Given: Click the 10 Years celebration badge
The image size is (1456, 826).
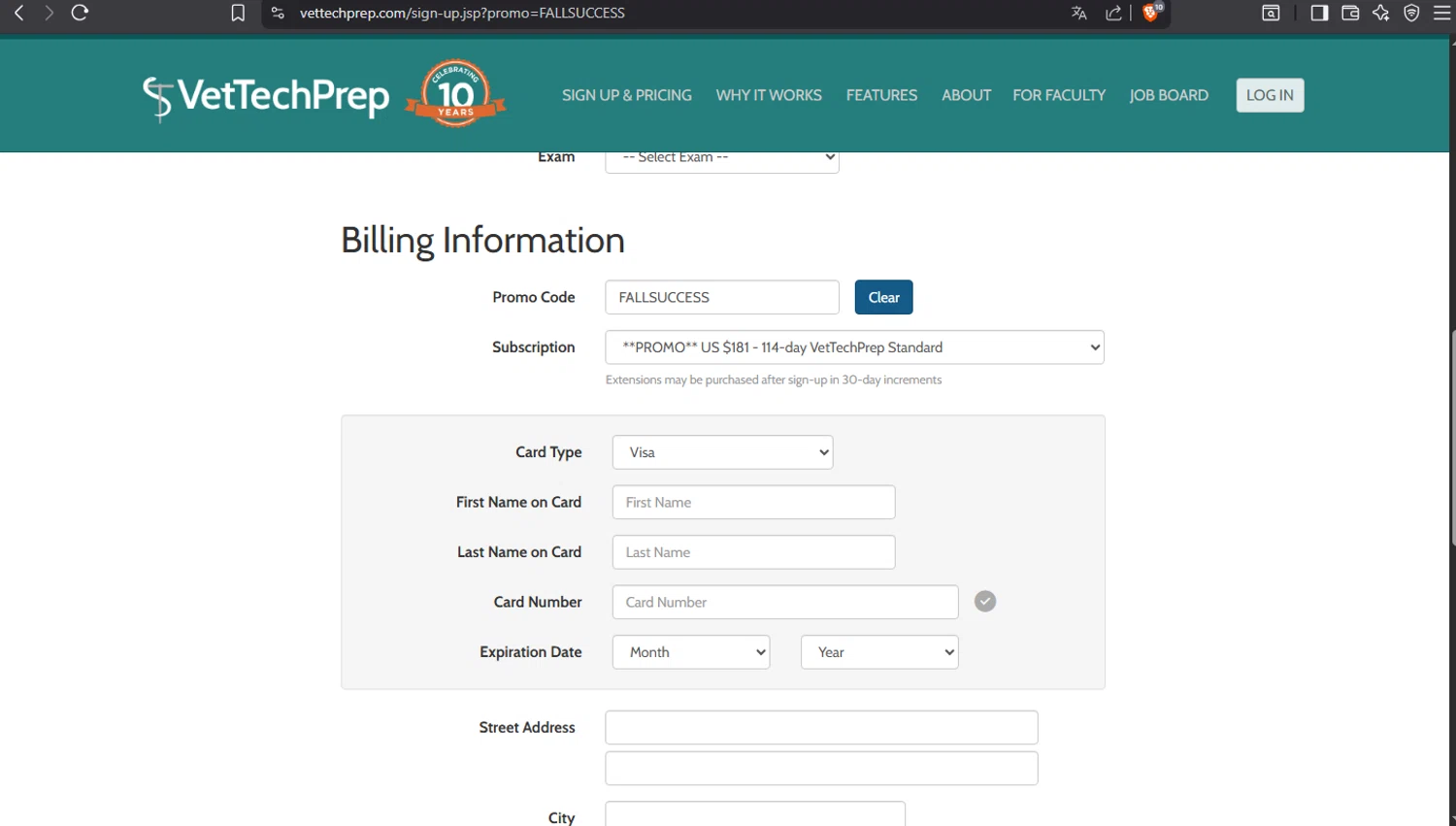Looking at the screenshot, I should (455, 94).
